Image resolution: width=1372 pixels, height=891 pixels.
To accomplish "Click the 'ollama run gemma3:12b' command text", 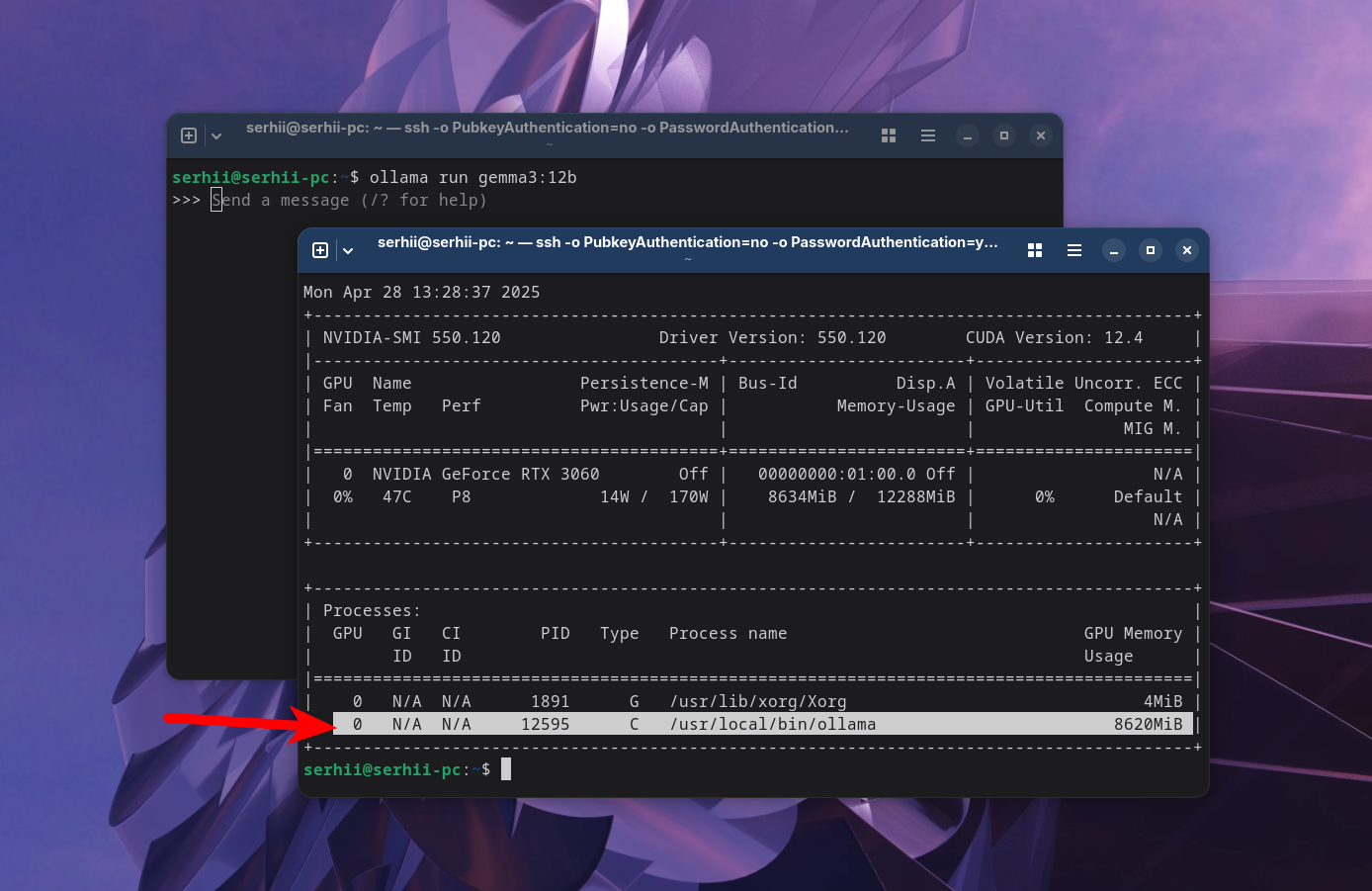I will pos(472,177).
